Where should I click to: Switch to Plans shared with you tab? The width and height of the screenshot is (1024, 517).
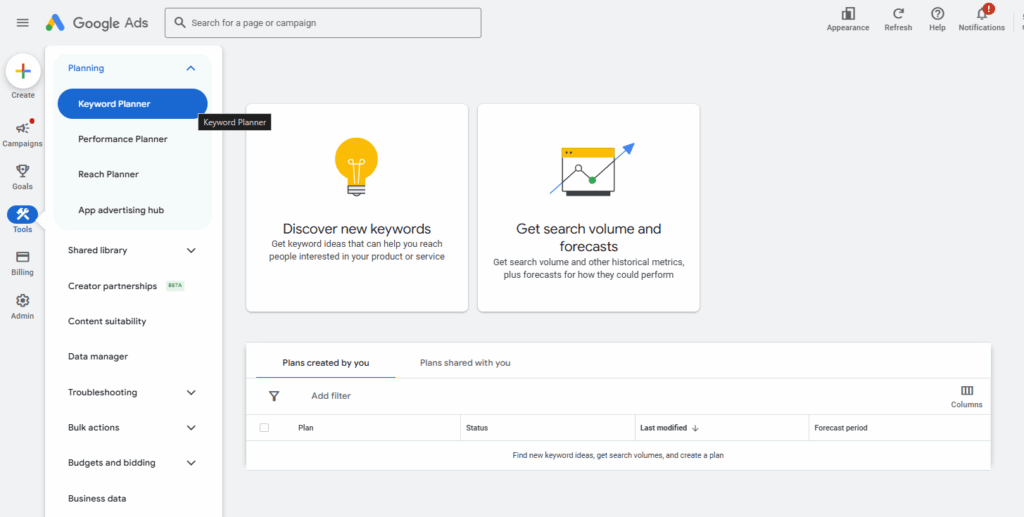[x=465, y=363]
